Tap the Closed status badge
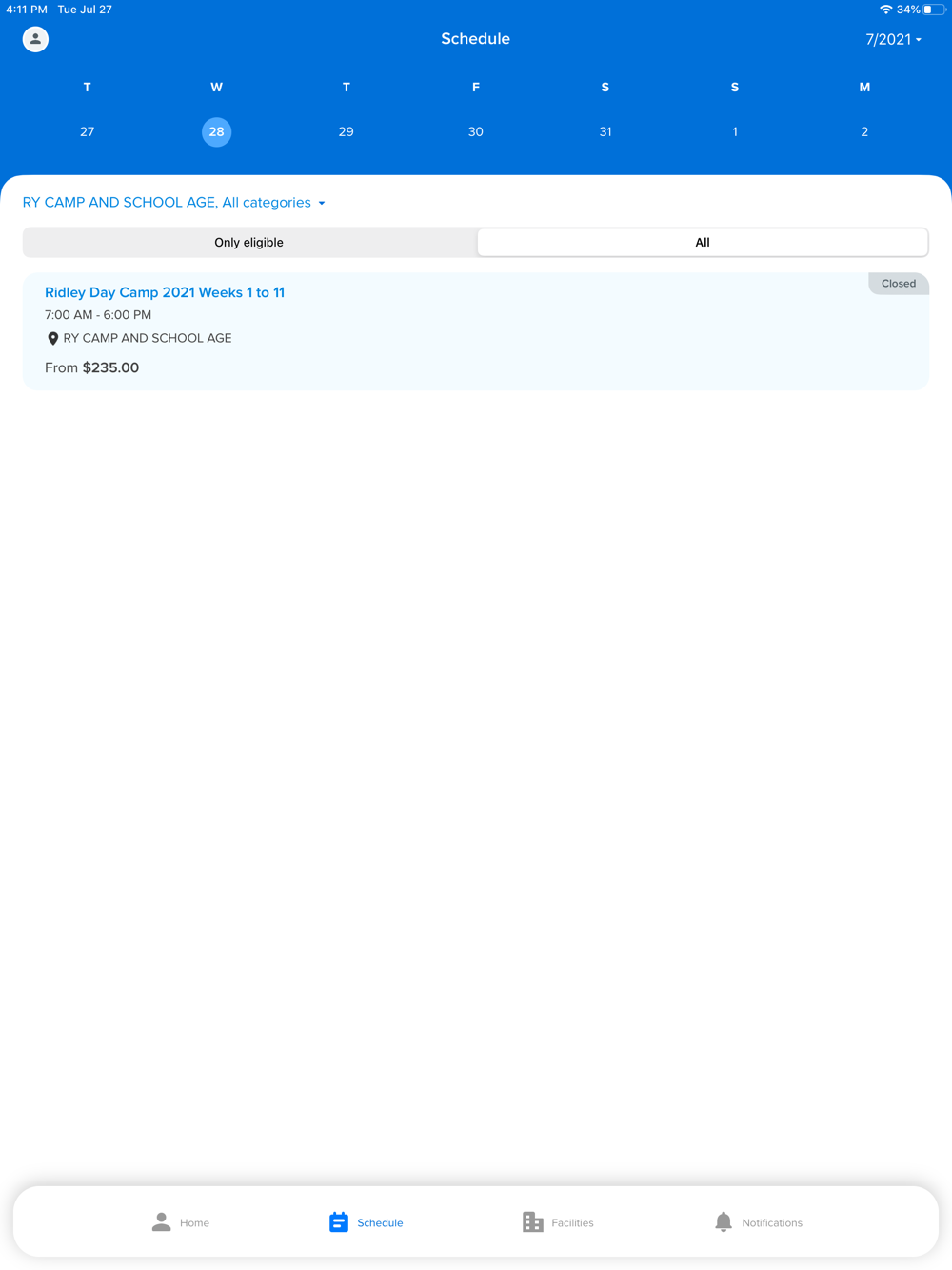Screen dimensions: 952x1270 click(x=899, y=284)
